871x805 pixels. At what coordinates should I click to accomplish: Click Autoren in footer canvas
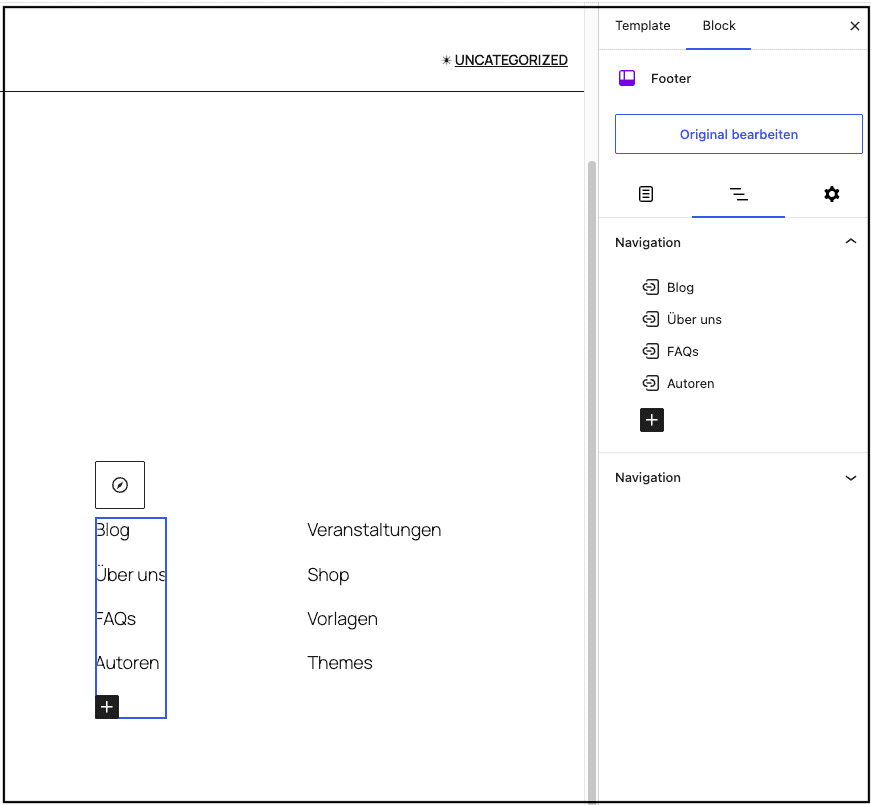click(x=127, y=663)
